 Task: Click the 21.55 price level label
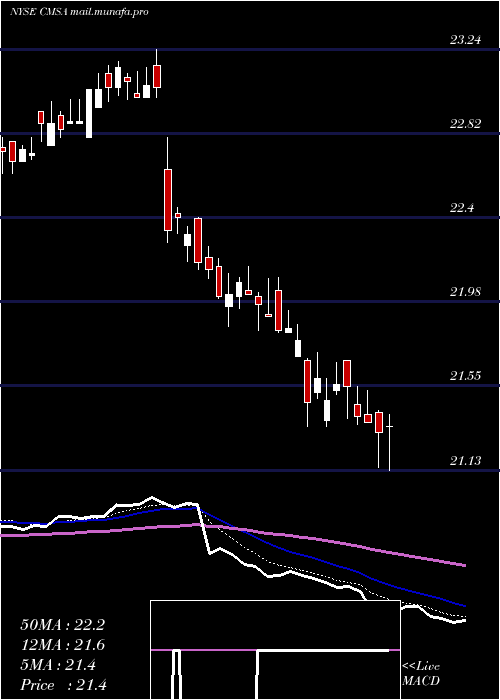tap(465, 376)
